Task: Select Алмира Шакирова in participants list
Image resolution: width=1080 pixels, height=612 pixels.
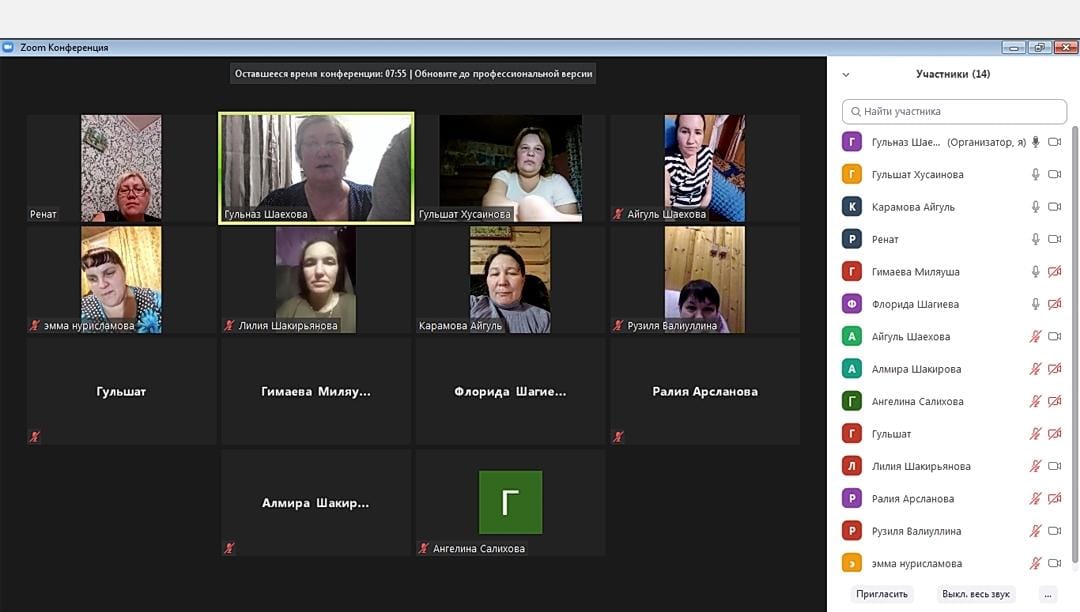Action: (916, 369)
